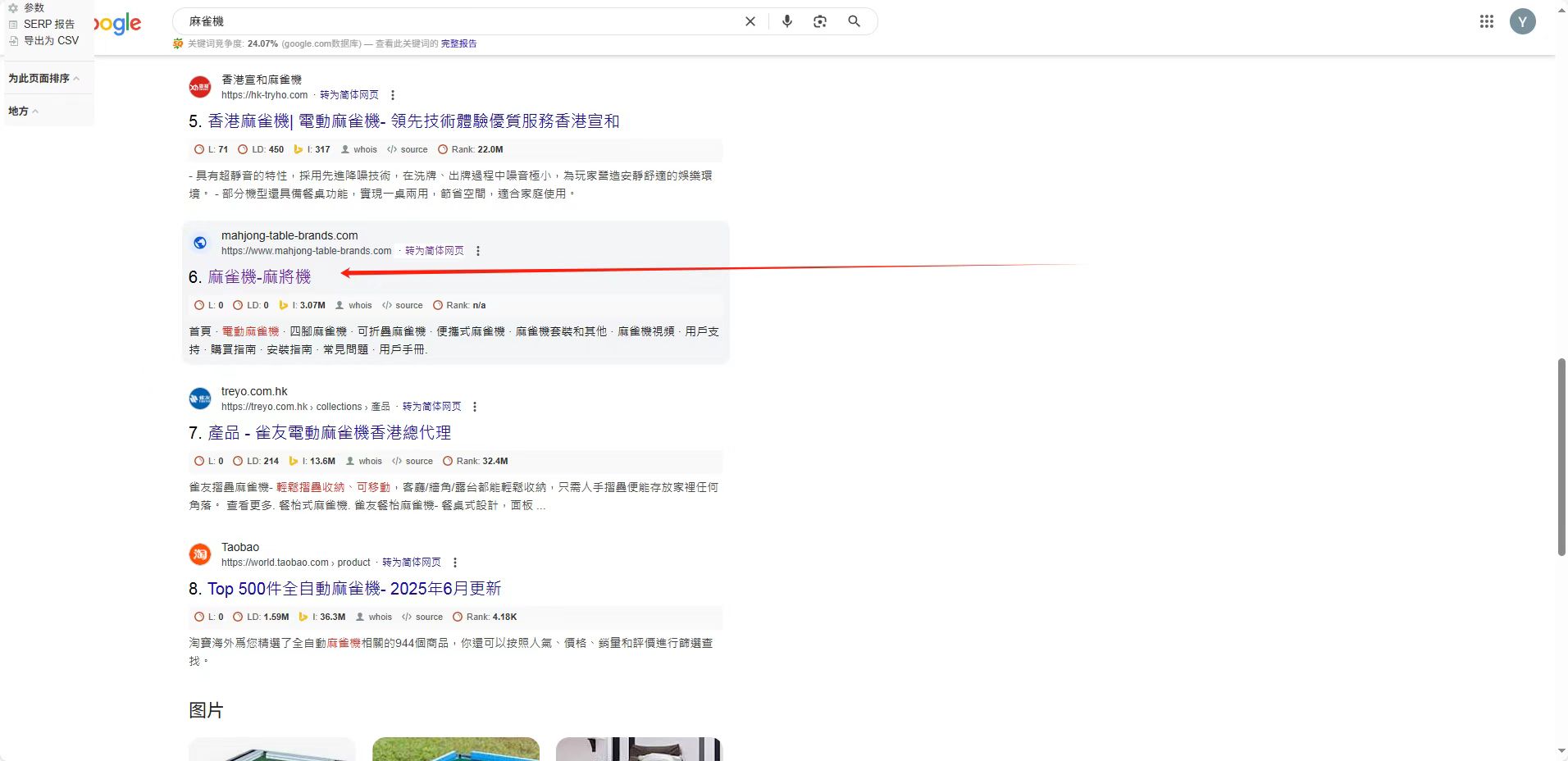Click the Taobao site favicon

pyautogui.click(x=200, y=554)
